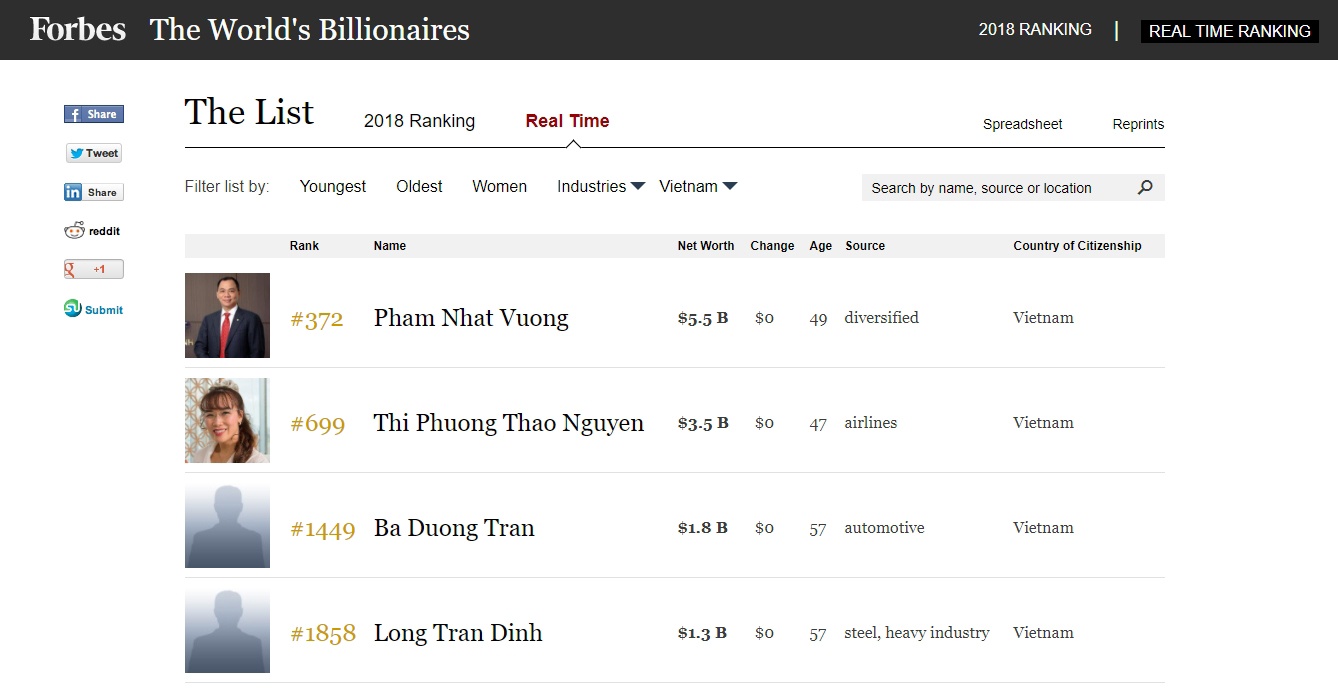
Task: Submit the page to StumbleUpon
Action: [x=93, y=308]
